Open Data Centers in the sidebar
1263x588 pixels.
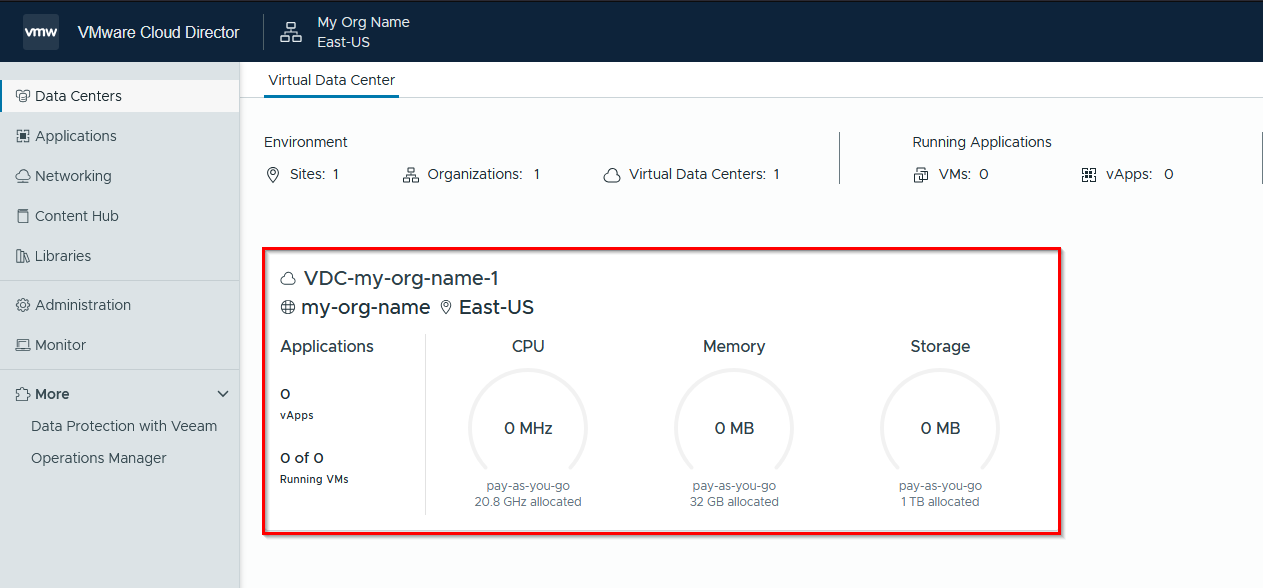coord(120,96)
